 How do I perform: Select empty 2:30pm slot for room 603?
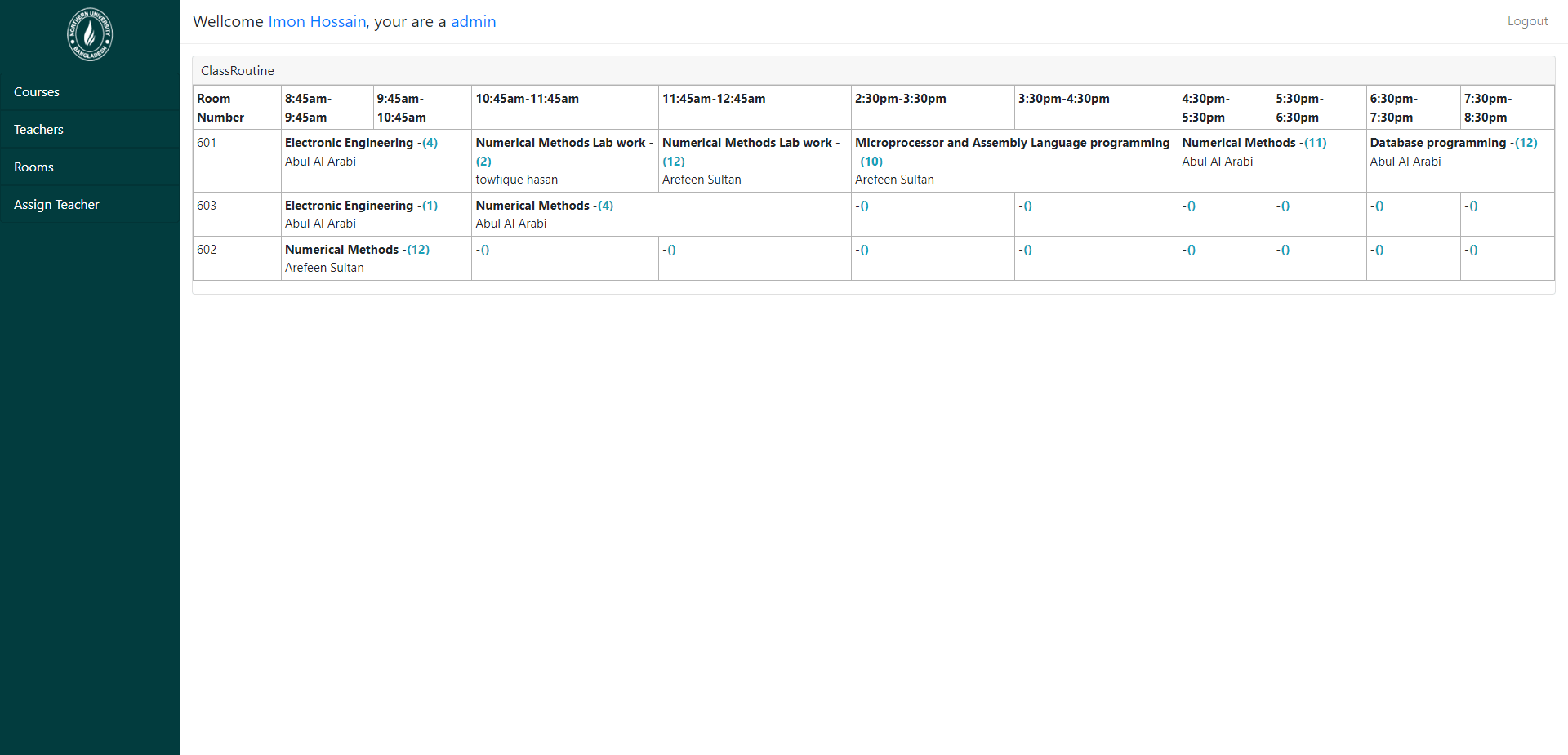pos(863,207)
